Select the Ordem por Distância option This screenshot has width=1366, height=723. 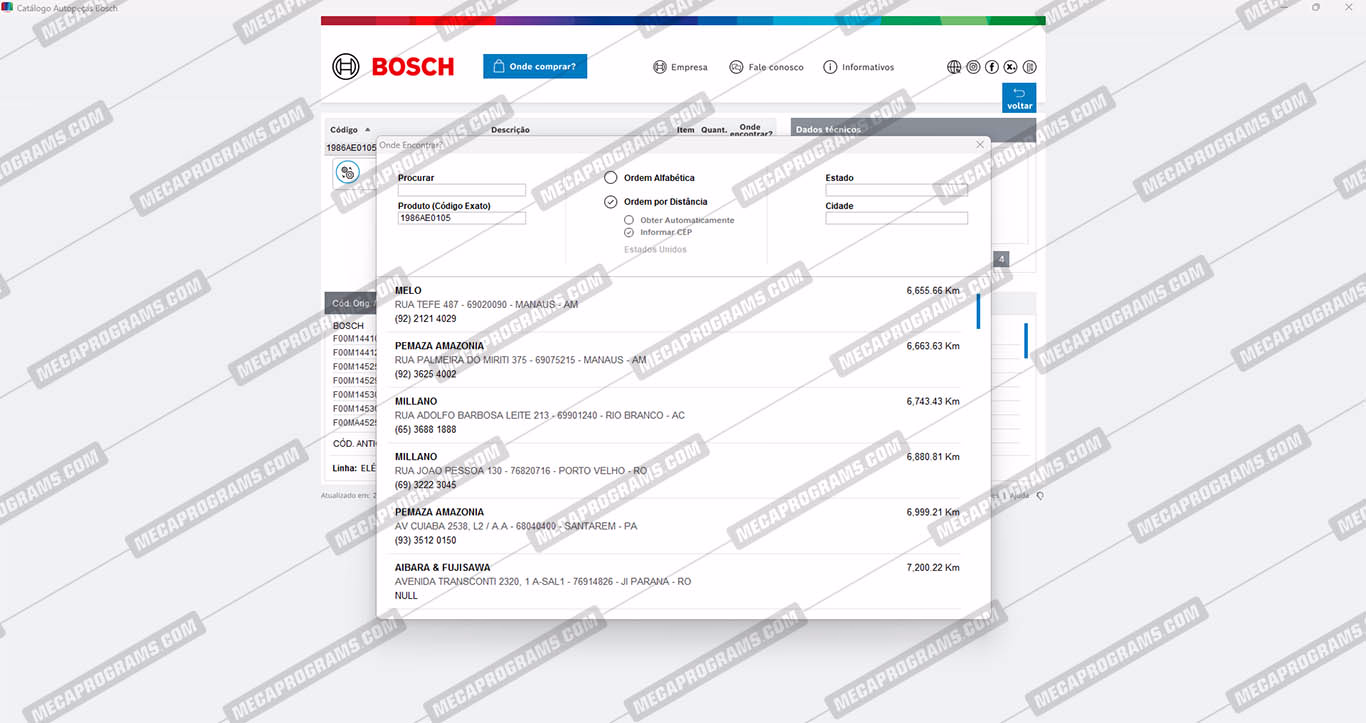pyautogui.click(x=611, y=202)
